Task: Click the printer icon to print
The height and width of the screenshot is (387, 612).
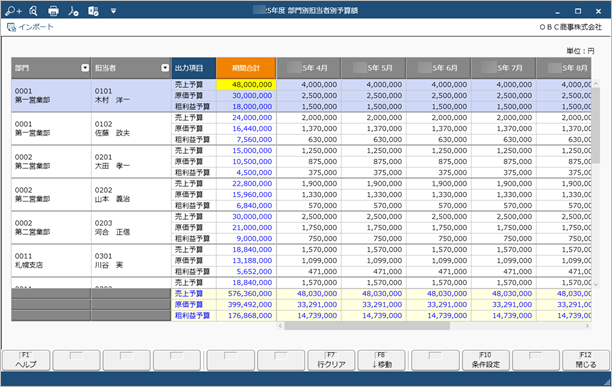Action: 53,11
